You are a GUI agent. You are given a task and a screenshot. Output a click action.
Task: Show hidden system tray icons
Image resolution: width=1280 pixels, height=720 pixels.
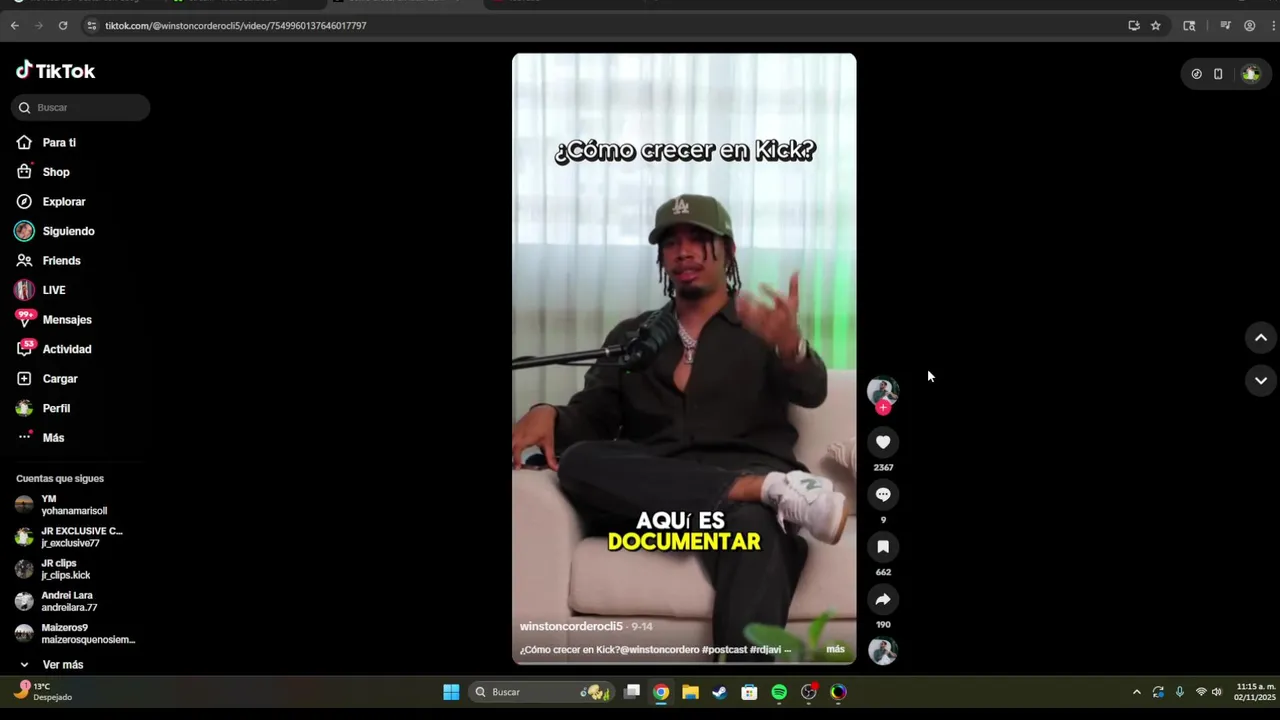[1136, 692]
